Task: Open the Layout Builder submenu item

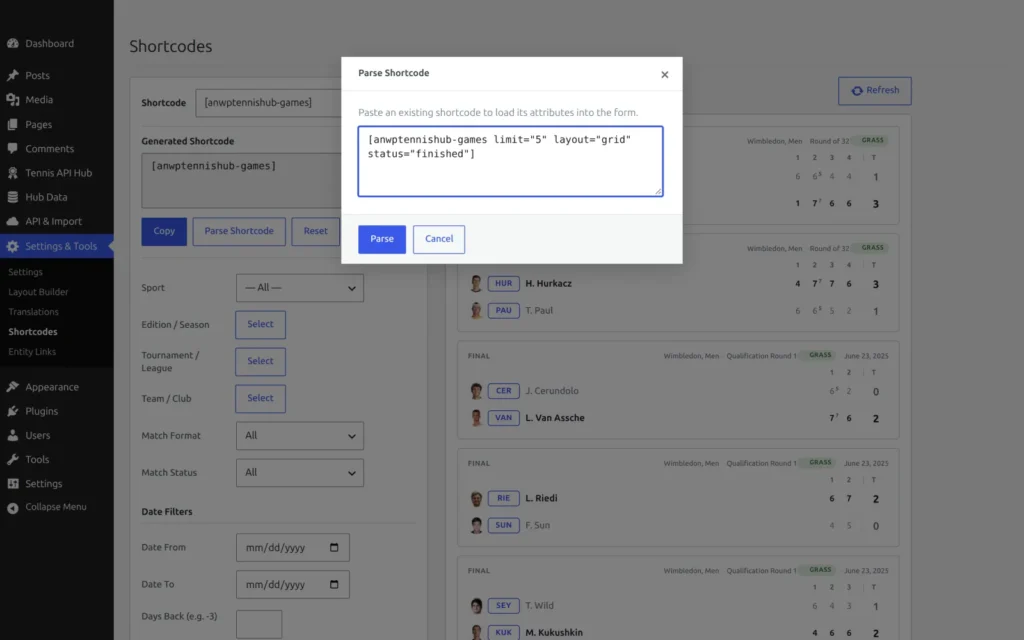Action: point(38,292)
